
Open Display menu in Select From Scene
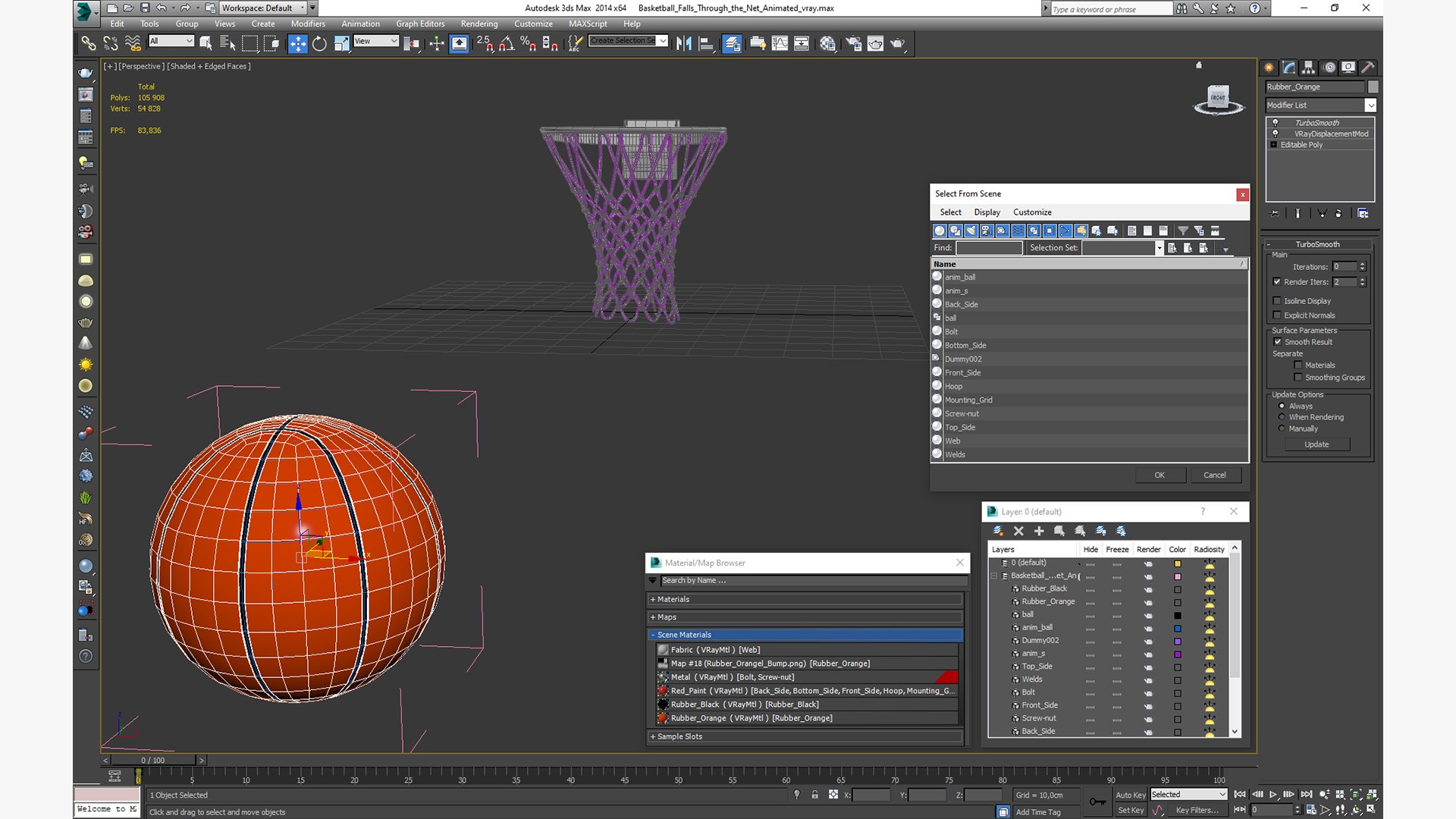(987, 212)
